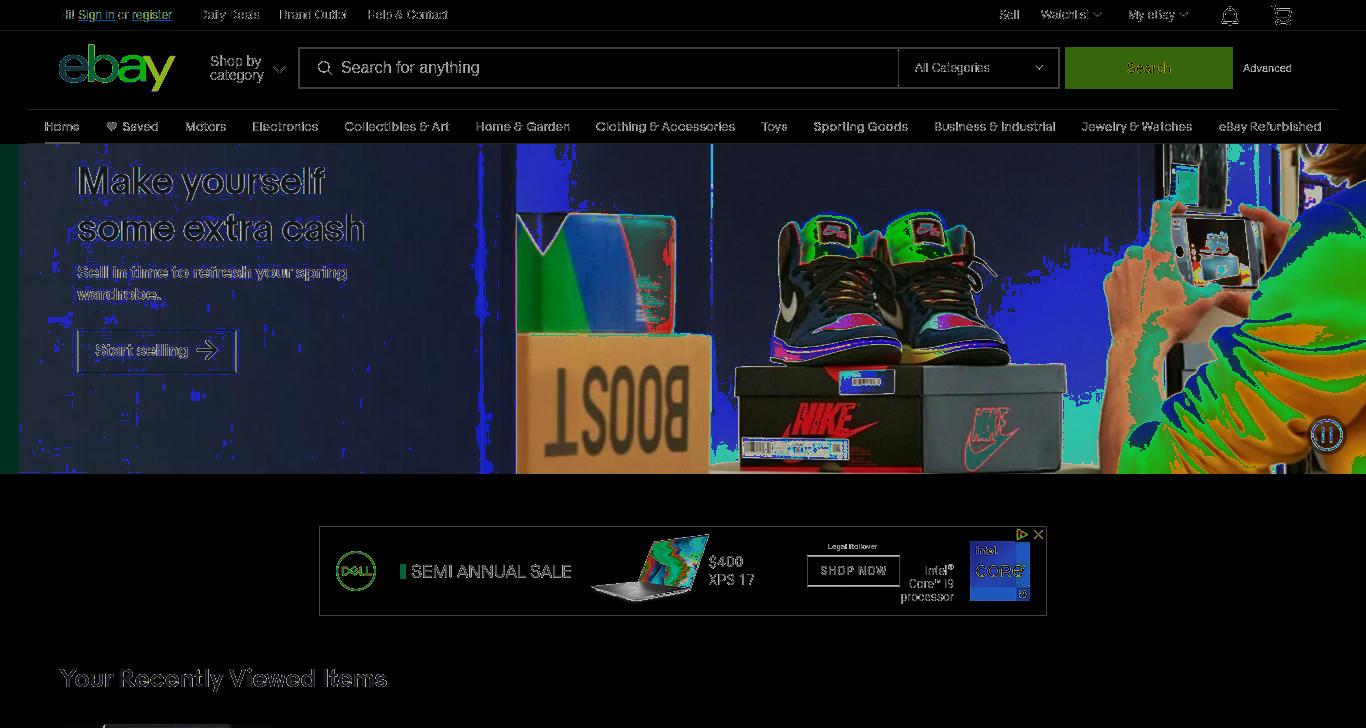Open Toys category
Screen dimensions: 1366x728
pyautogui.click(x=774, y=127)
